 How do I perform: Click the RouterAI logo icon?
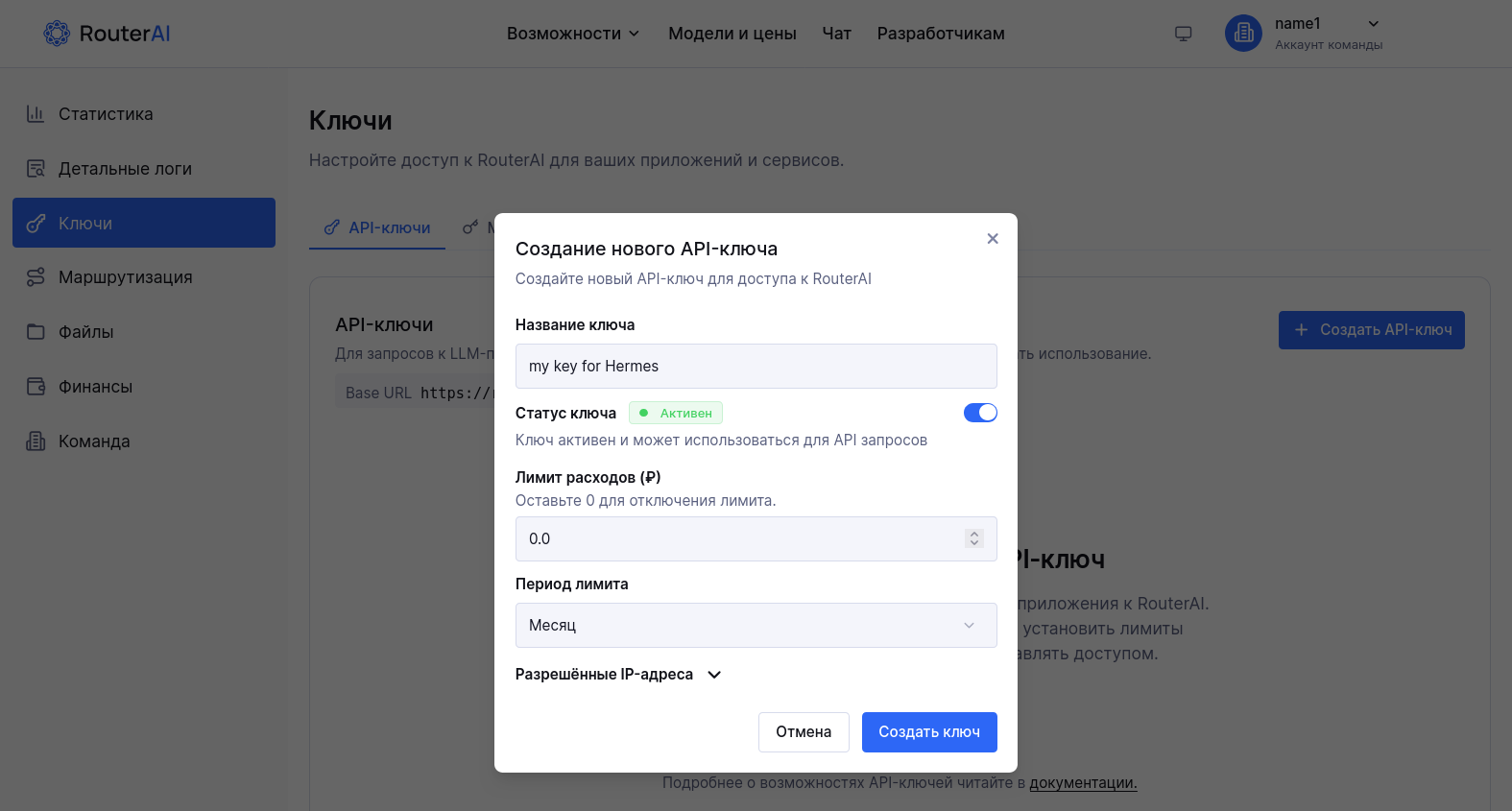click(x=57, y=34)
